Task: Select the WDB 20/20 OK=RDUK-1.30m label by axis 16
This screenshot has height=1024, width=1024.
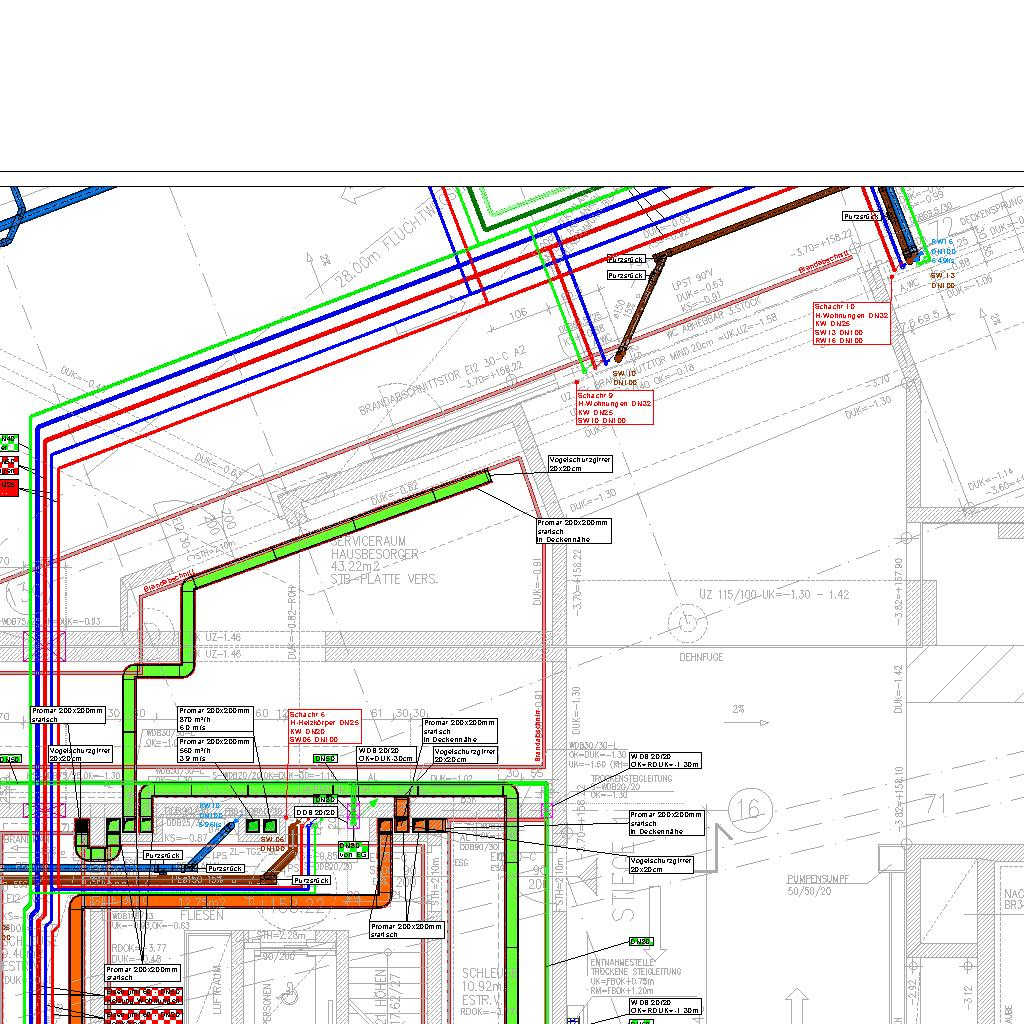Action: tap(665, 760)
